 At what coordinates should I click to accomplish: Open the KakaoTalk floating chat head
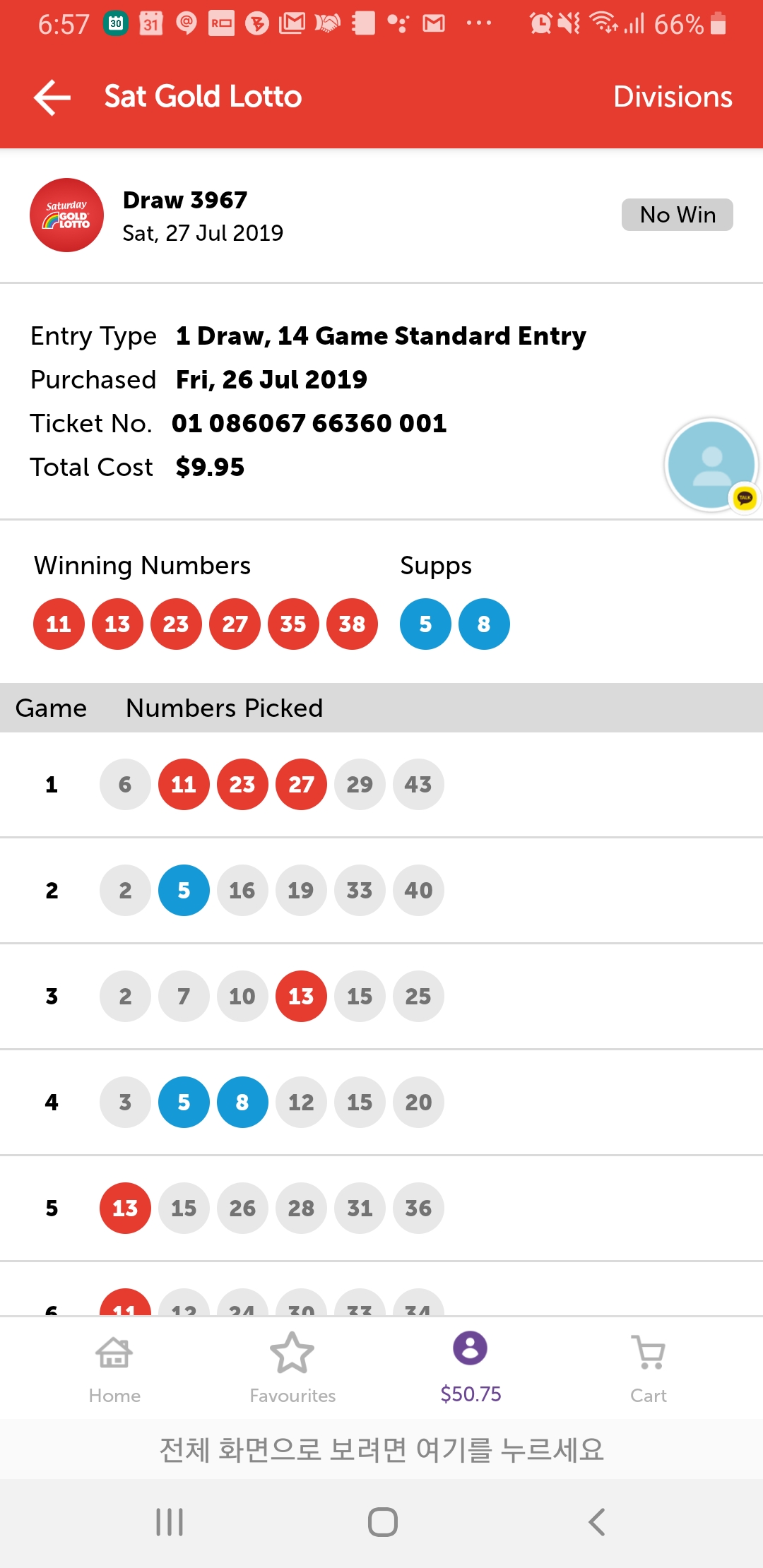pos(712,465)
